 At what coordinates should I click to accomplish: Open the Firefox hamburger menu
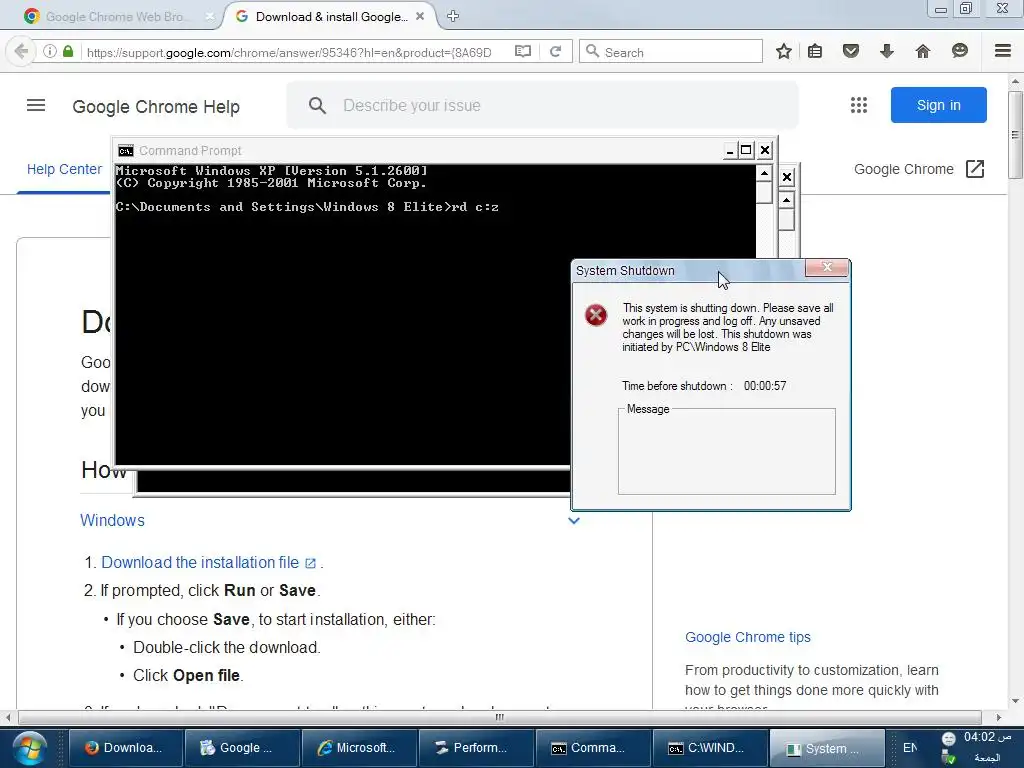point(1003,51)
